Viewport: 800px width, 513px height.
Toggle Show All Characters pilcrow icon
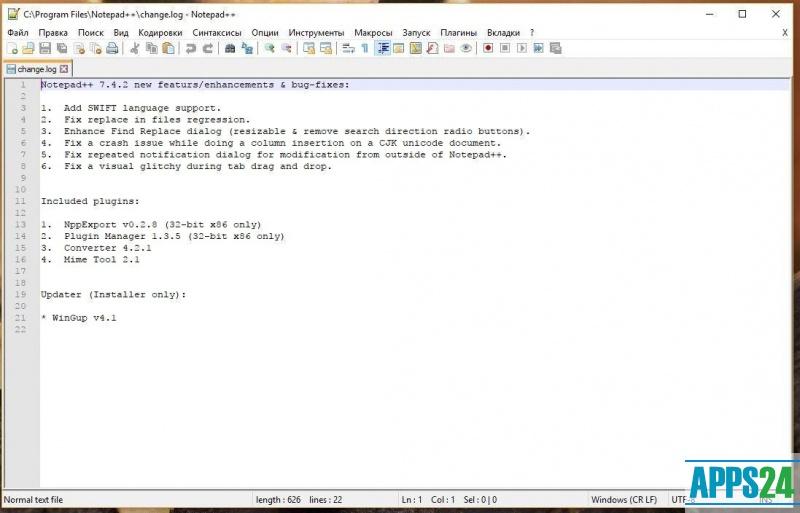(365, 48)
